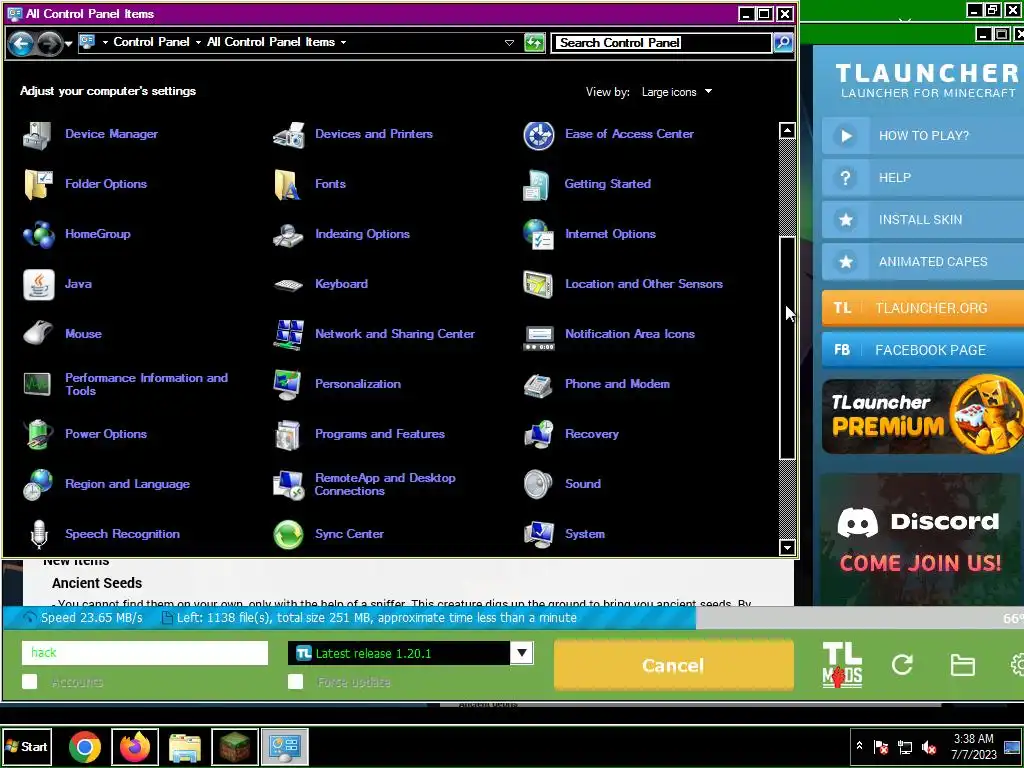This screenshot has width=1024, height=768.
Task: Expand the recent pages arrow beside Forward
Action: (x=69, y=43)
